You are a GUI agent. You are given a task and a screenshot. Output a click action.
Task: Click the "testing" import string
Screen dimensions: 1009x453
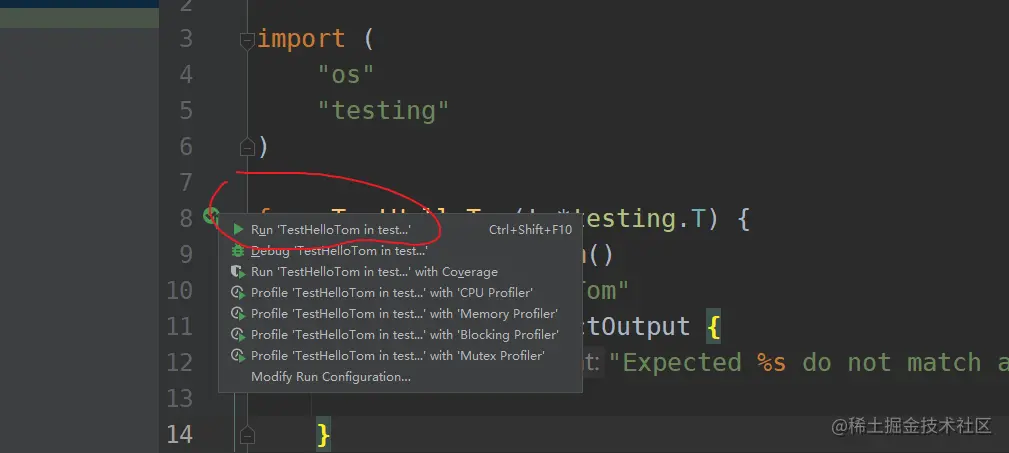384,111
